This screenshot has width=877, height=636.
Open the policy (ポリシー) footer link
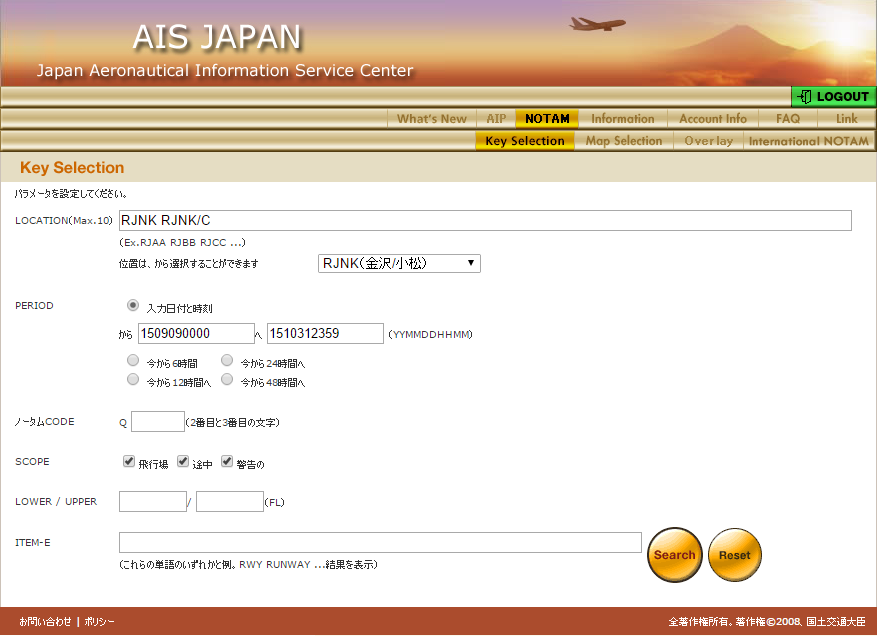(100, 621)
